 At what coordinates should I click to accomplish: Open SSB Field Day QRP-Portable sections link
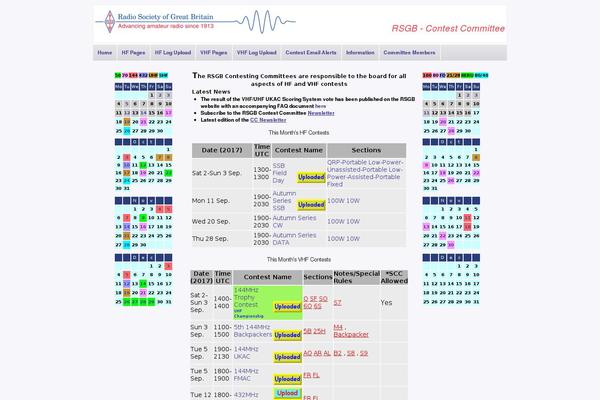click(x=365, y=173)
